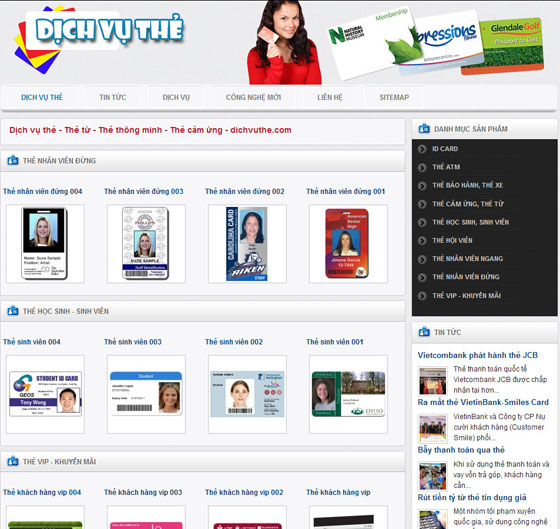Click the card icon beside Tin Tức sidebar heading
Viewport: 560px width, 529px height.
click(x=424, y=332)
